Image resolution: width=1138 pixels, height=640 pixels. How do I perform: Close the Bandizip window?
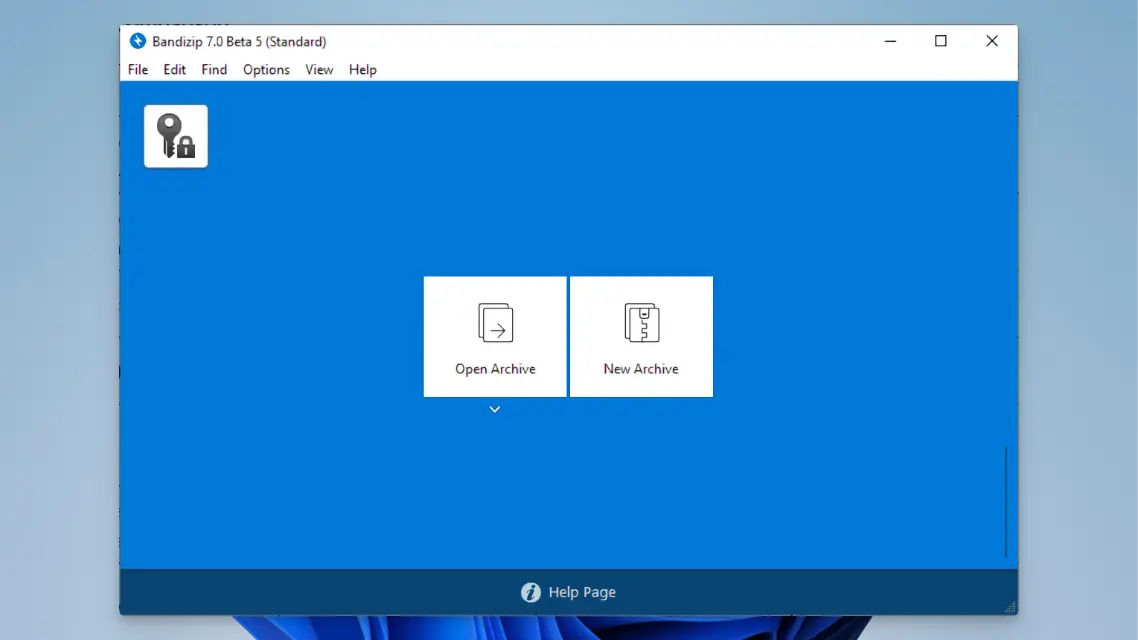click(992, 41)
